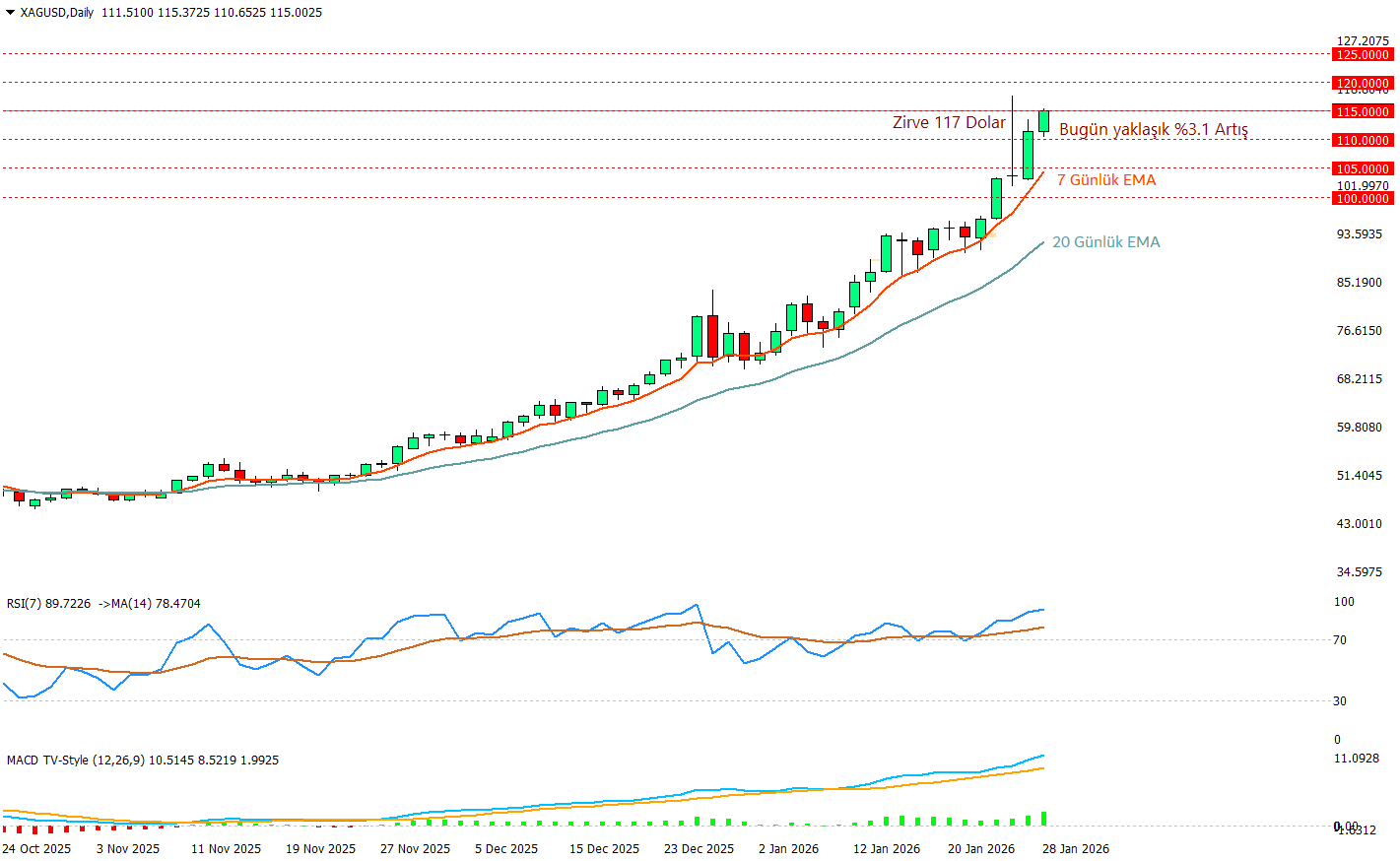The height and width of the screenshot is (861, 1400).
Task: Click the 'Bugün yaklaşık %3.1 Artış' annotation
Action: (x=1153, y=130)
